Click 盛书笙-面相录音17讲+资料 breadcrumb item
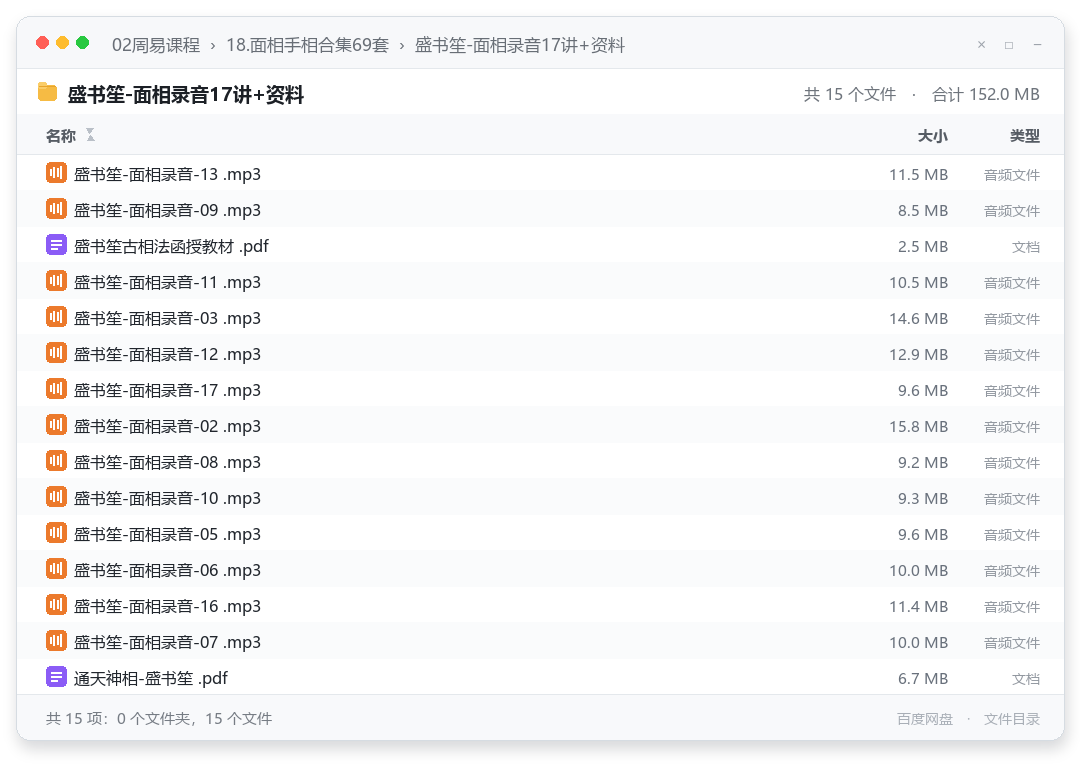This screenshot has height=764, width=1080. [519, 45]
